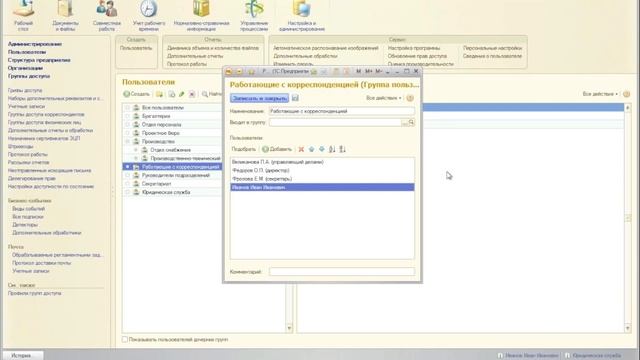The height and width of the screenshot is (360, 640).
Task: Sort dialog users ascending
Action: 332,149
